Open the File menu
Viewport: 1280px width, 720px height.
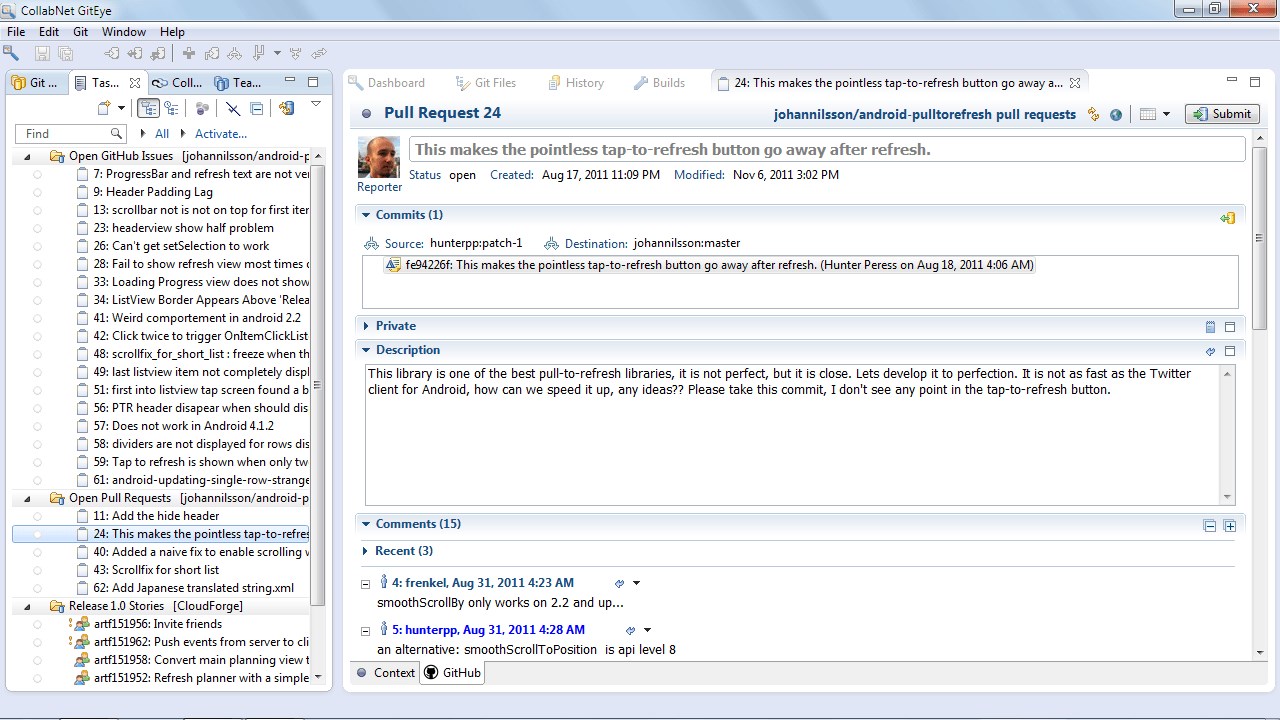[16, 32]
